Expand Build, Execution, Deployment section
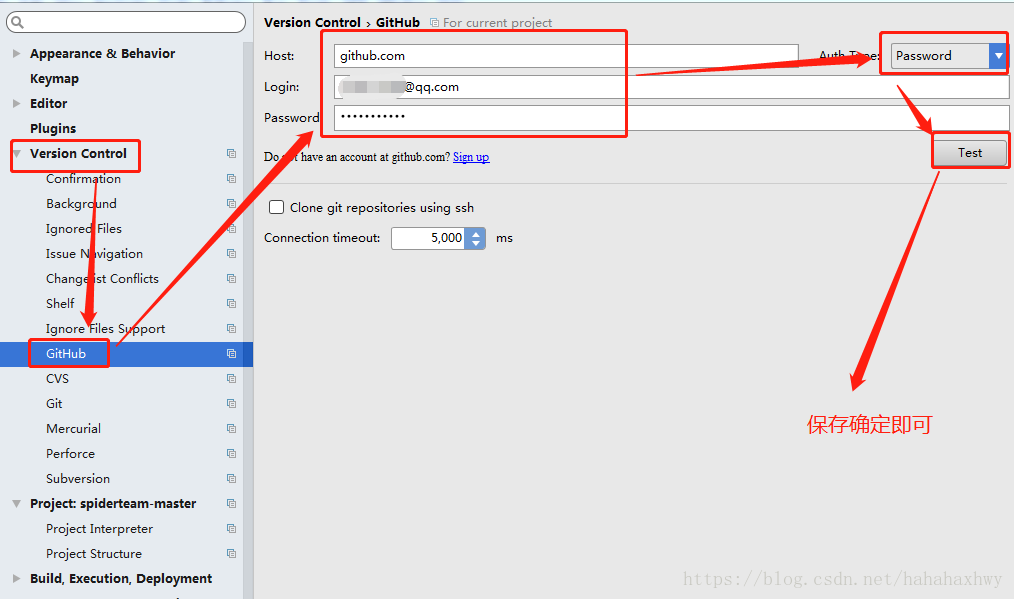Screen dimensions: 1014x599 17,578
